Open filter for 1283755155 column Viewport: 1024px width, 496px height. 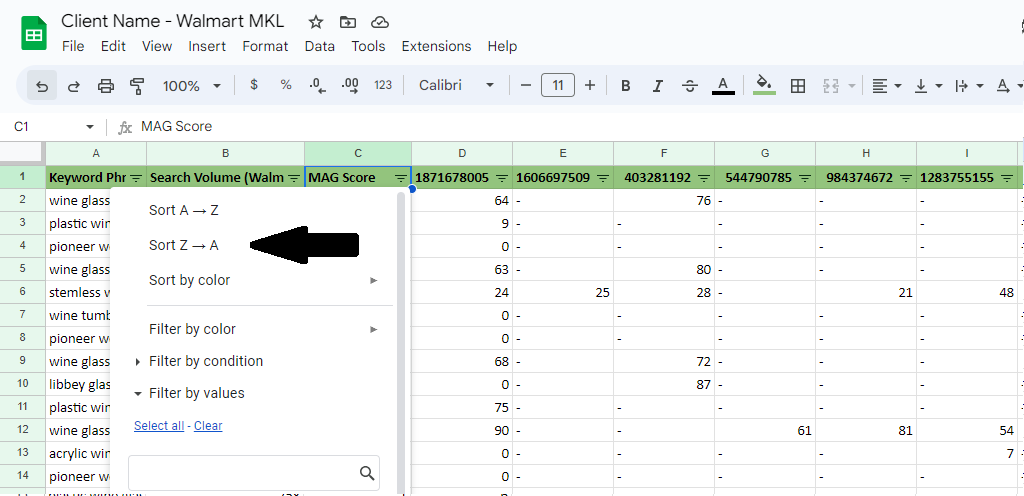tap(1008, 178)
